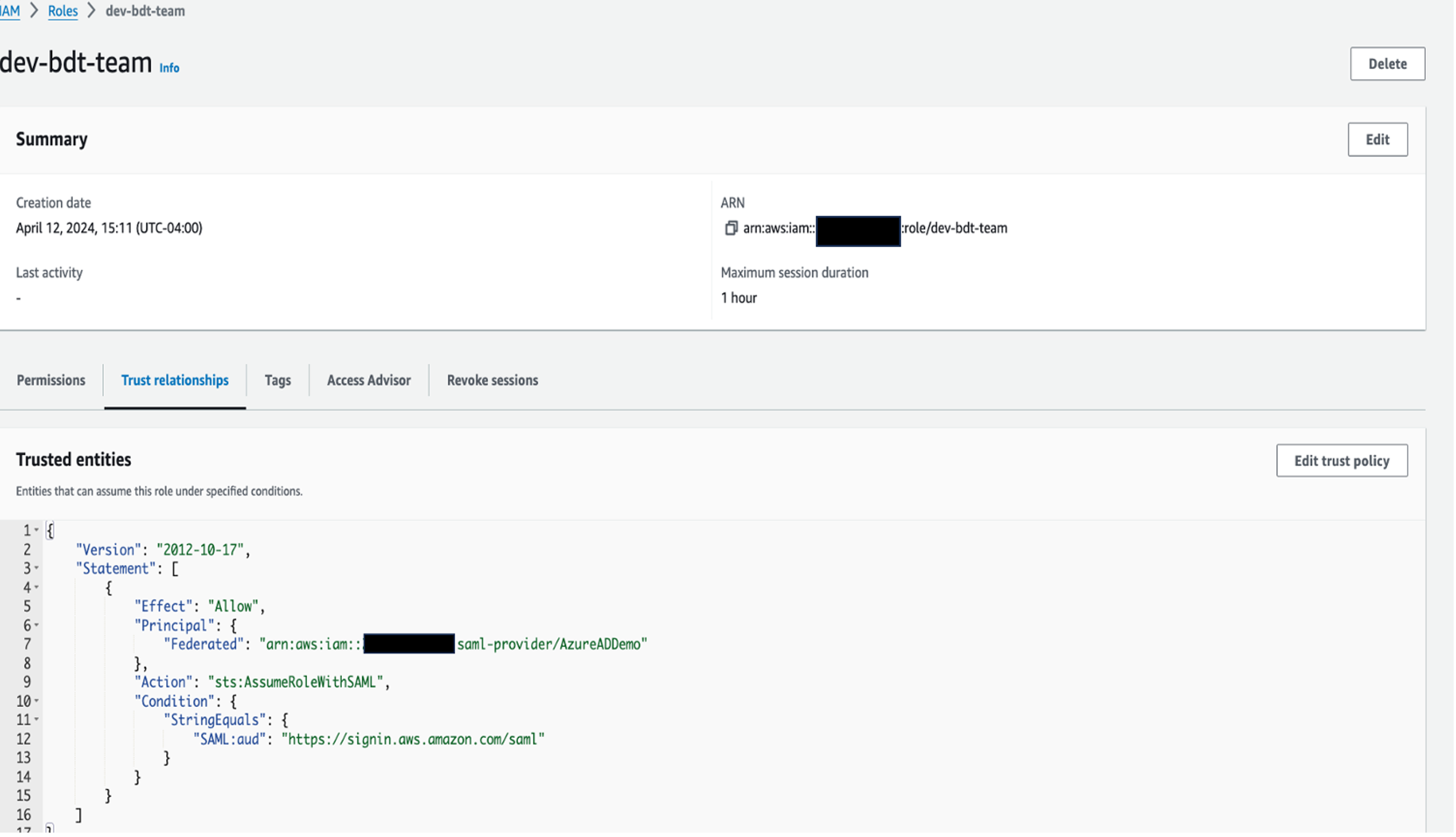This screenshot has width=1456, height=837.
Task: Click the Info link beside dev-bdt-team
Action: [x=169, y=67]
